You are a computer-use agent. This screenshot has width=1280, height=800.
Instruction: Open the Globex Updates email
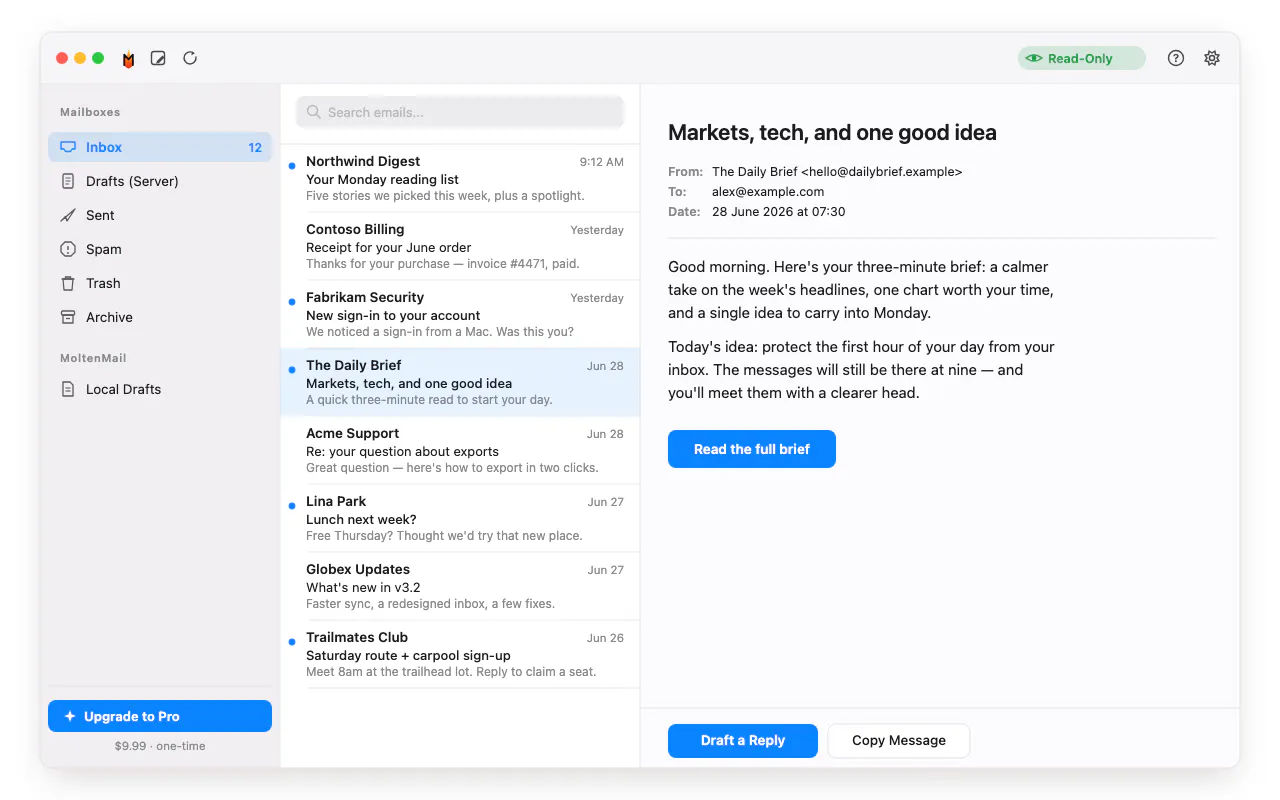coord(460,586)
